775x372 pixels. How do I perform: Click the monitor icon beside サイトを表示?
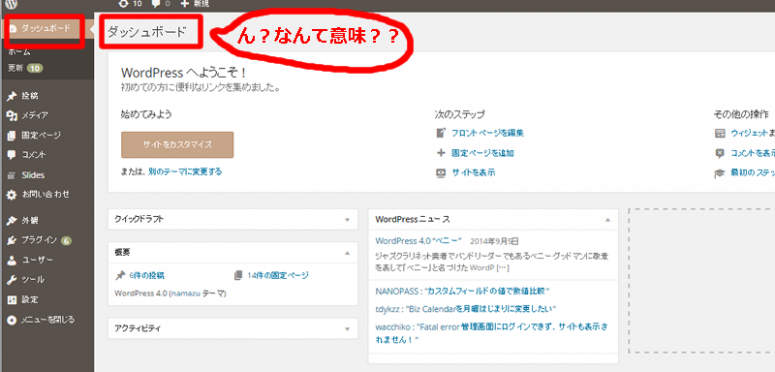(x=441, y=172)
